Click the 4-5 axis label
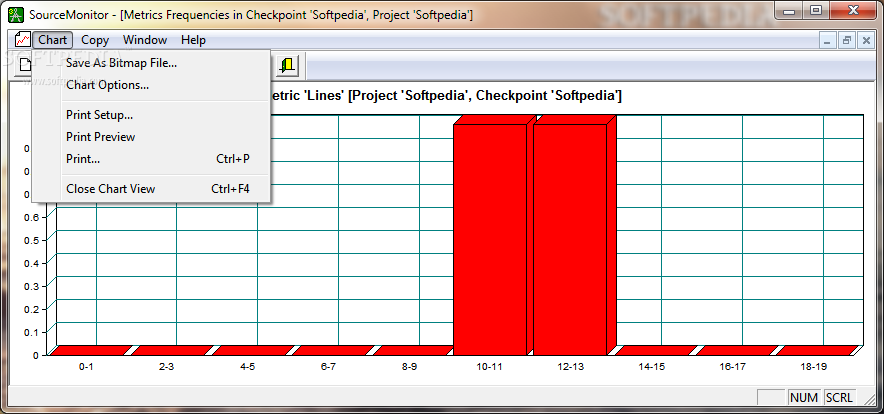Screen dimensions: 884x414 click(247, 367)
